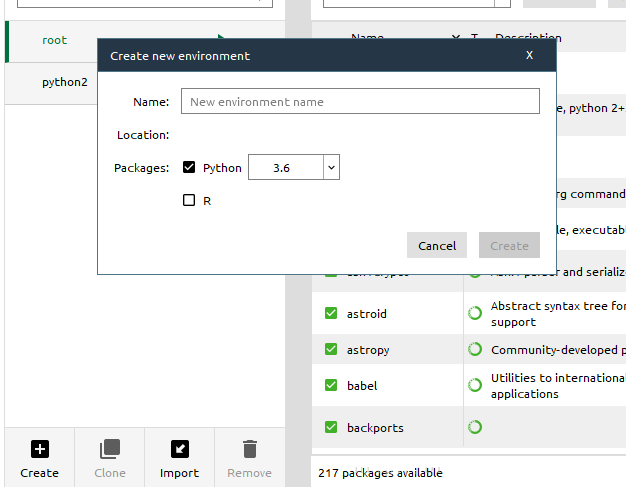Select the root environment
Image resolution: width=626 pixels, height=487 pixels.
pos(55,40)
